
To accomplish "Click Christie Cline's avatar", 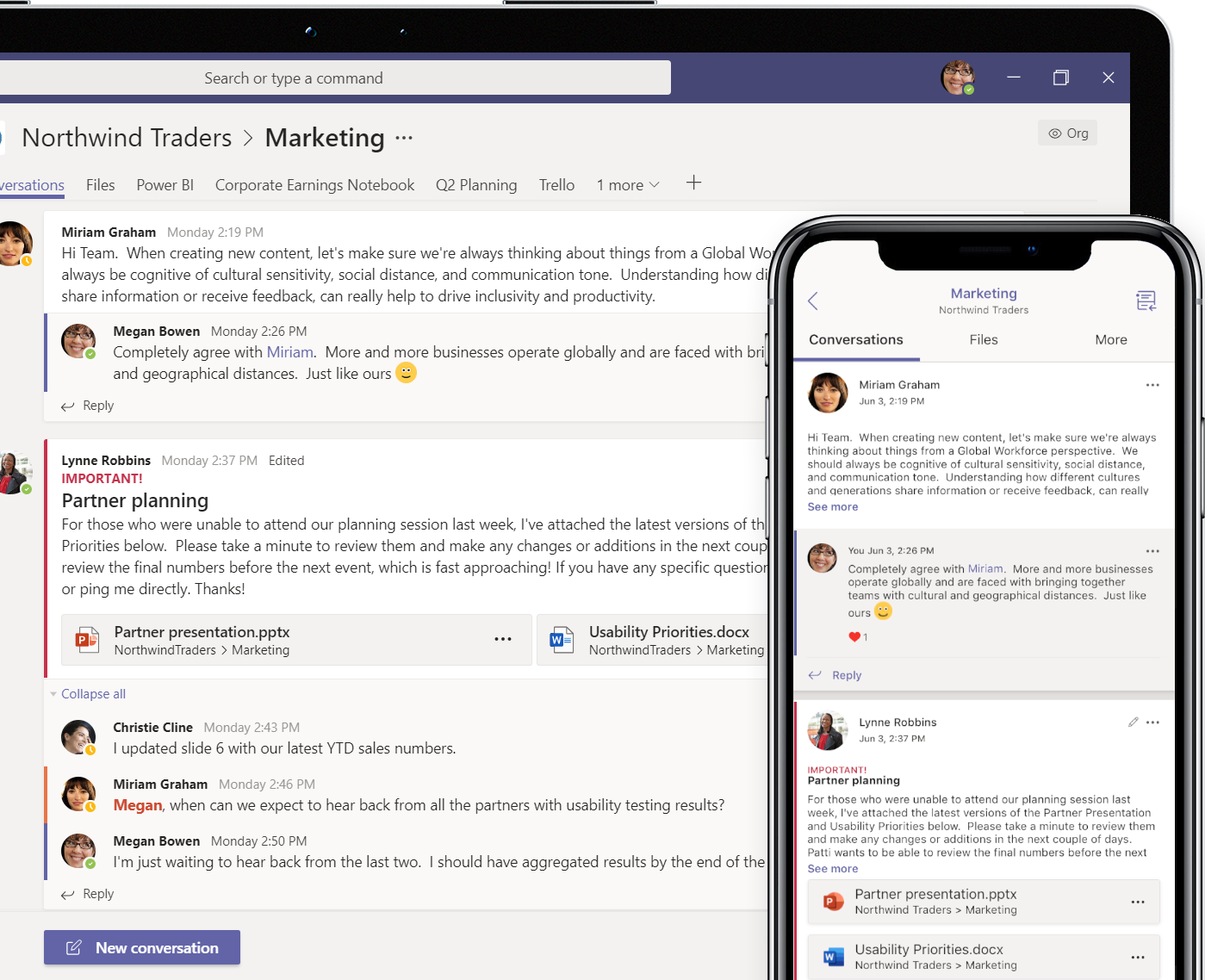I will (78, 737).
